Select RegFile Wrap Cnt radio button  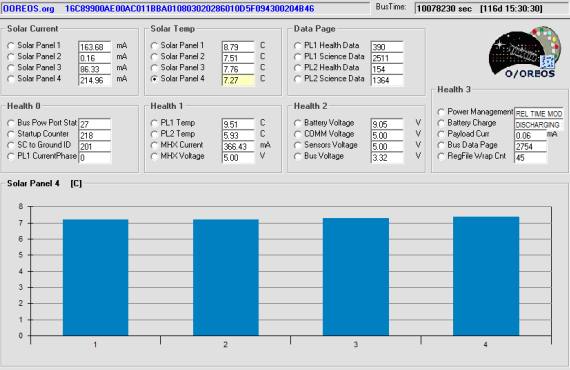point(441,157)
